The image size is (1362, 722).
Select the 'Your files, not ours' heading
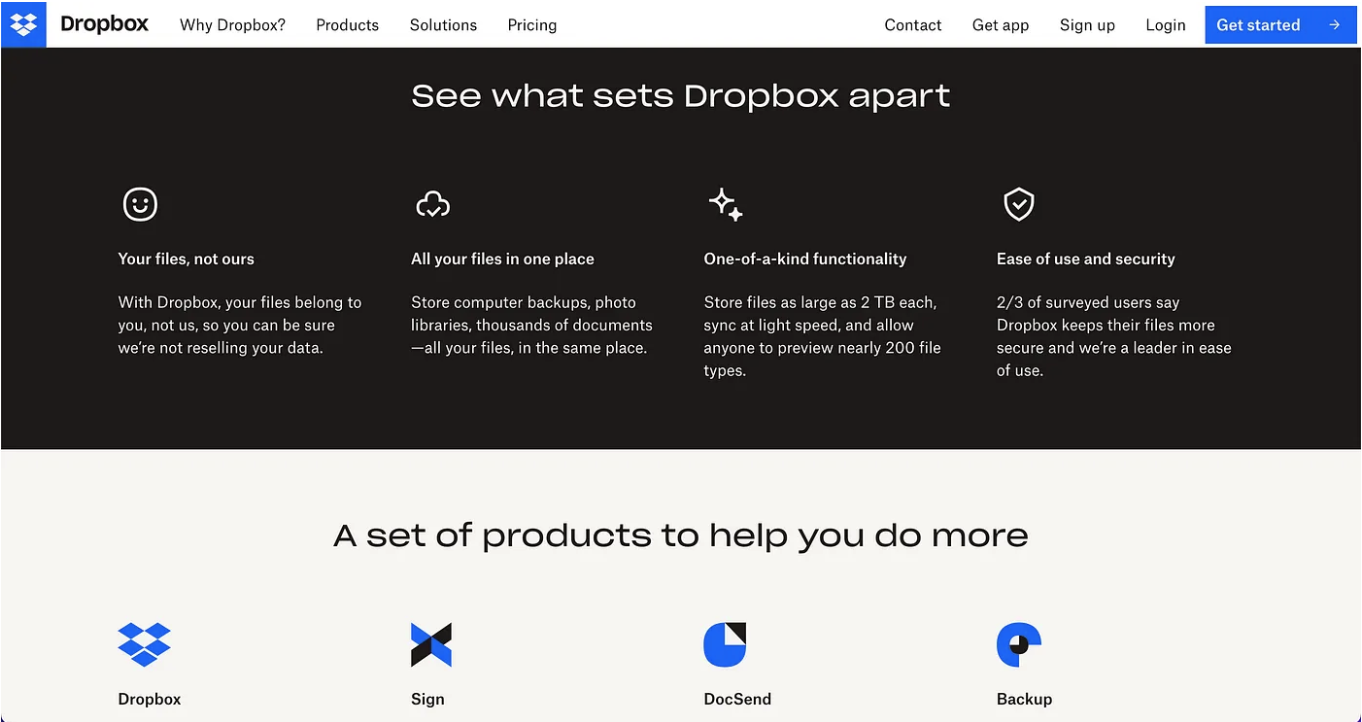click(186, 259)
